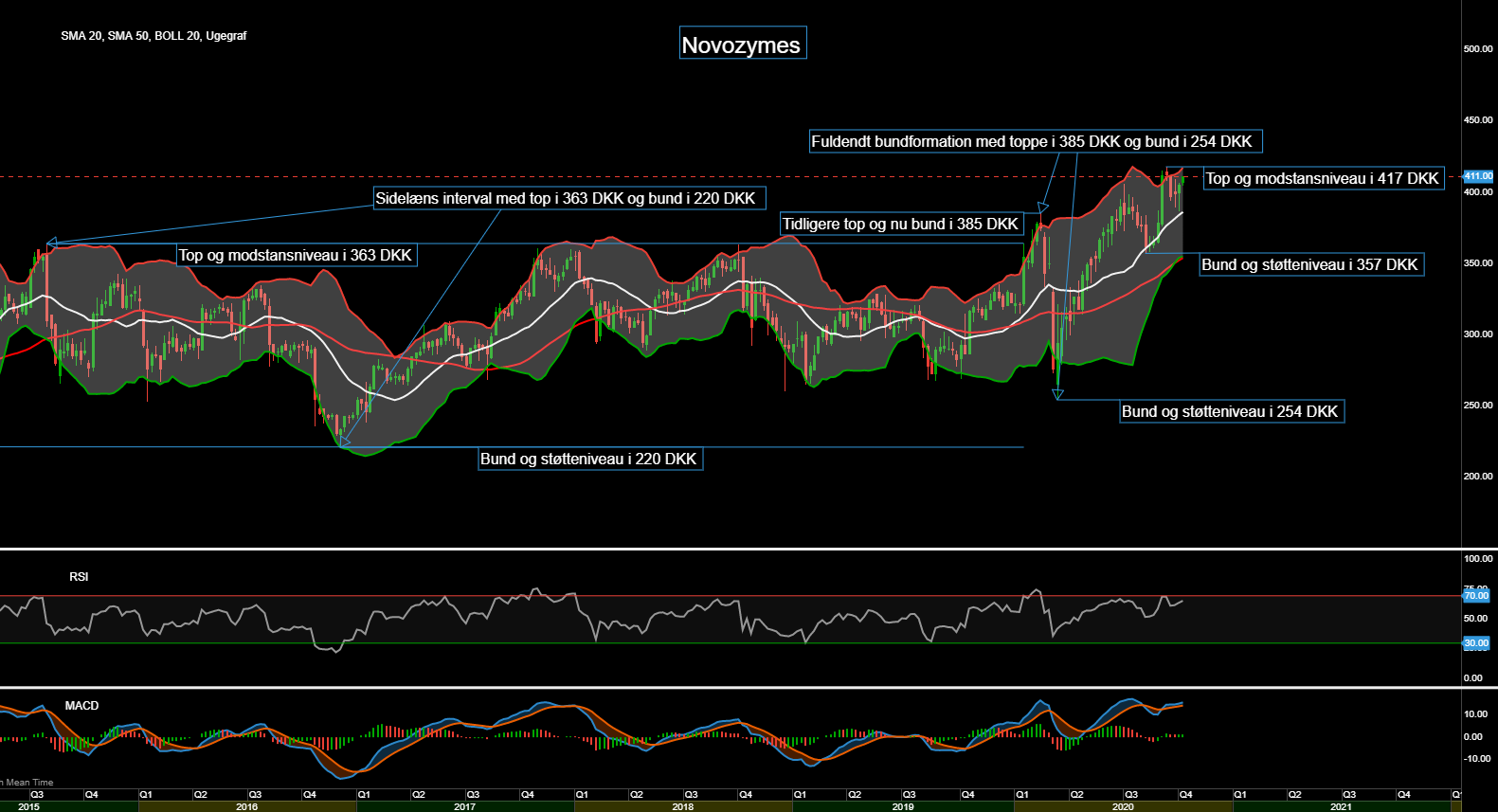Click the Q1 quarter marker starting 2018
The image size is (1498, 812).
point(583,795)
